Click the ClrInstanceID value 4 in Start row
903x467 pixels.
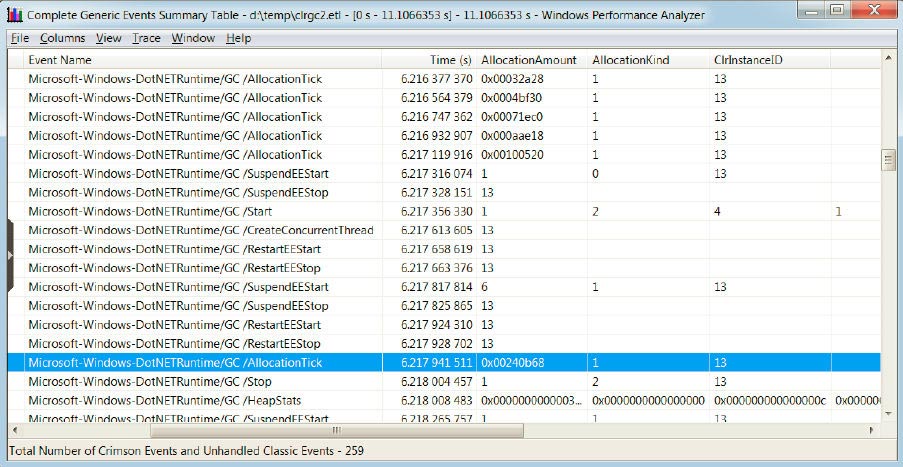click(x=717, y=211)
